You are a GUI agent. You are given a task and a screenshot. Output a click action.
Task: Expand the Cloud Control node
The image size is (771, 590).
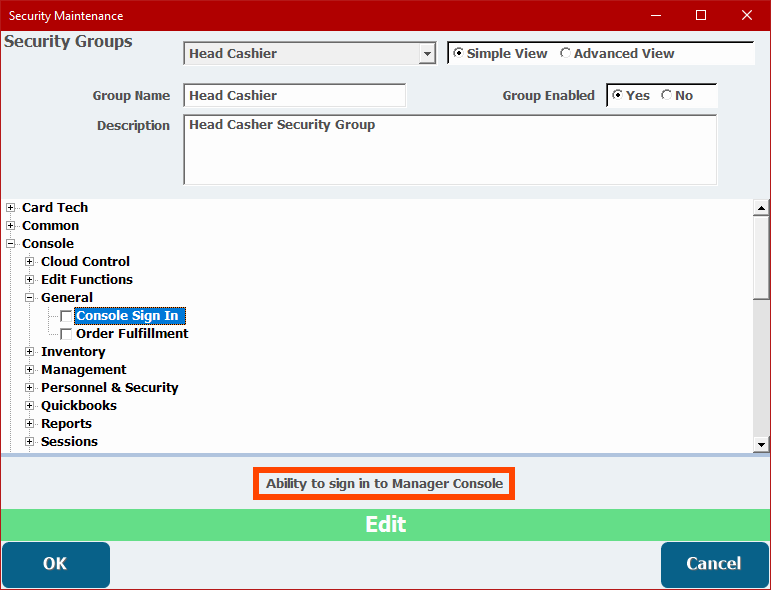tap(30, 262)
